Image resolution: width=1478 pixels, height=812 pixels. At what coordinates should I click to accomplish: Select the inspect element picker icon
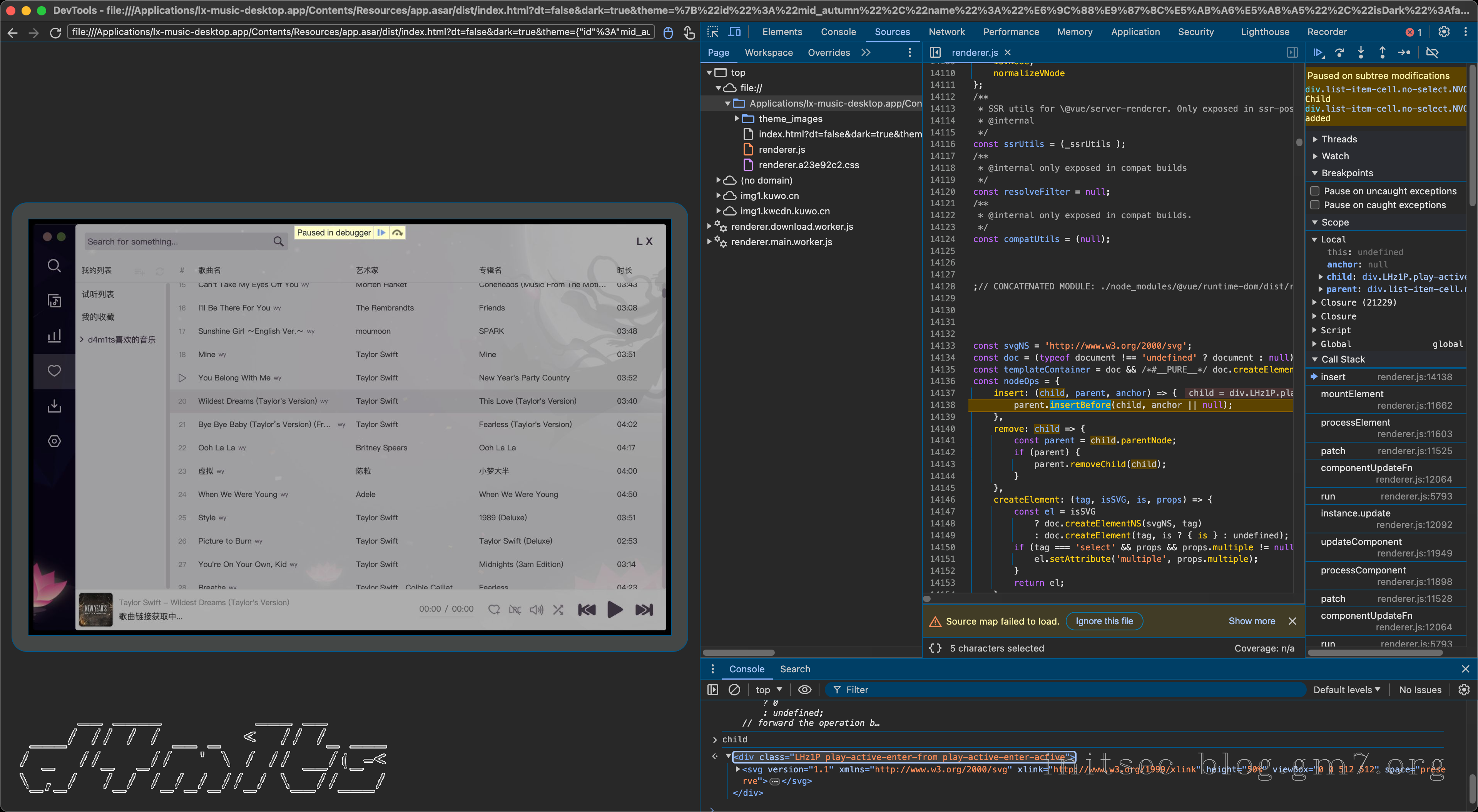[713, 32]
